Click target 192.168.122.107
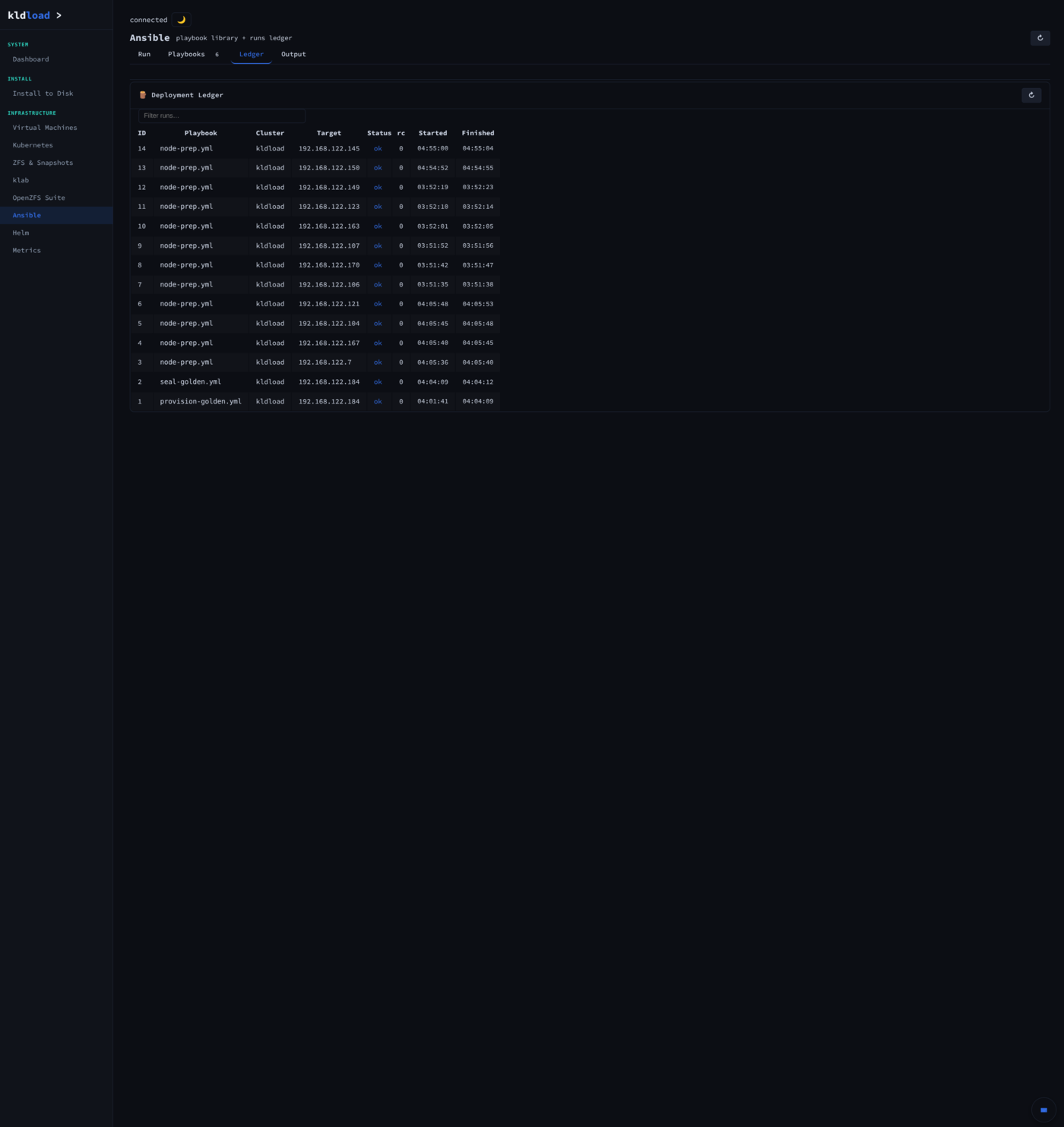Image resolution: width=1064 pixels, height=1127 pixels. (x=329, y=245)
